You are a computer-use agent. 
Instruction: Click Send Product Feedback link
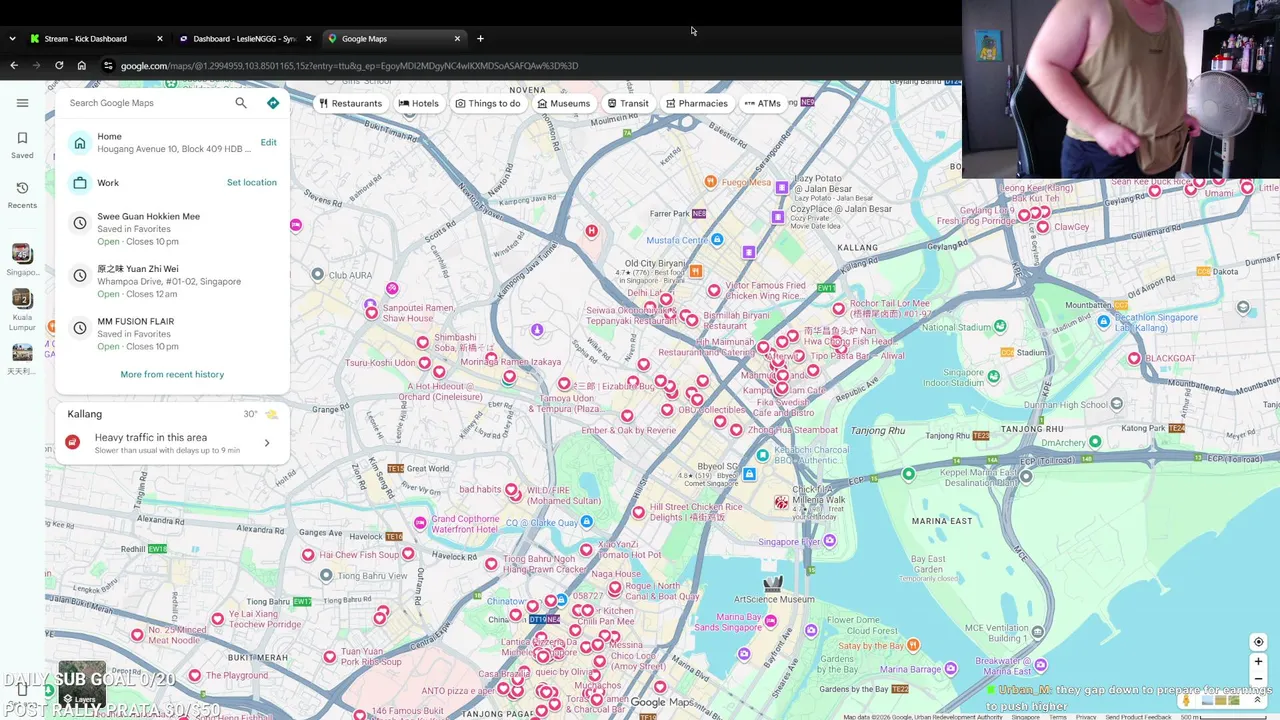(1138, 717)
